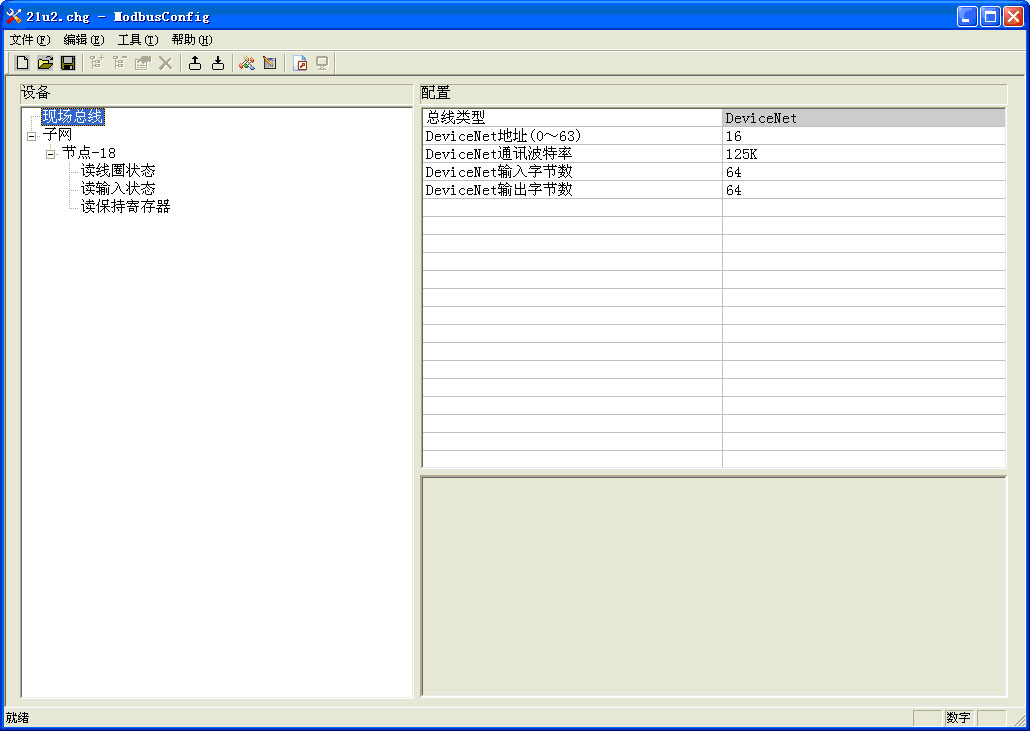This screenshot has width=1030, height=731.
Task: Collapse the 节点-18 tree node
Action: click(x=51, y=153)
